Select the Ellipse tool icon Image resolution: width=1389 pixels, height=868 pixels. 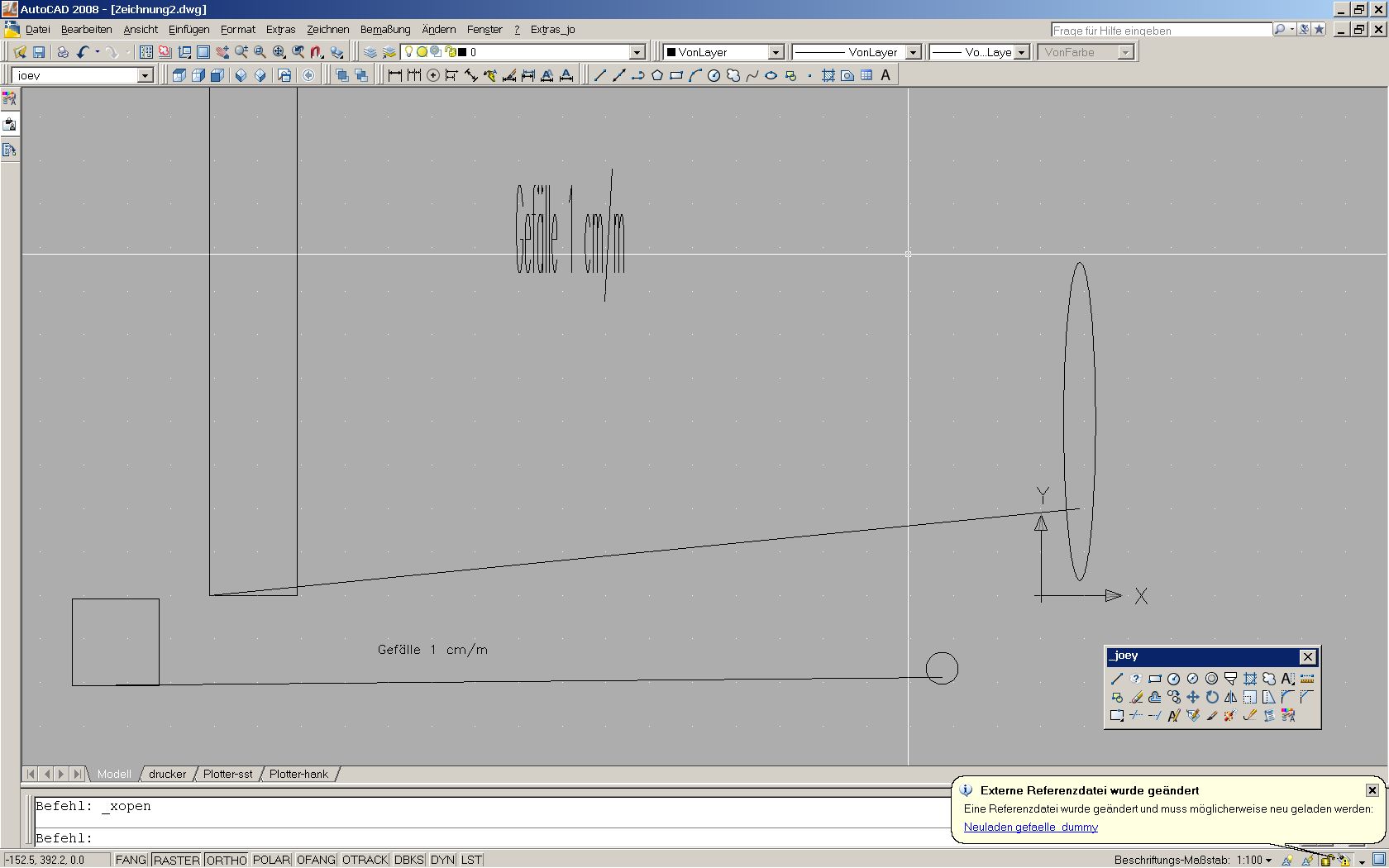click(x=771, y=75)
